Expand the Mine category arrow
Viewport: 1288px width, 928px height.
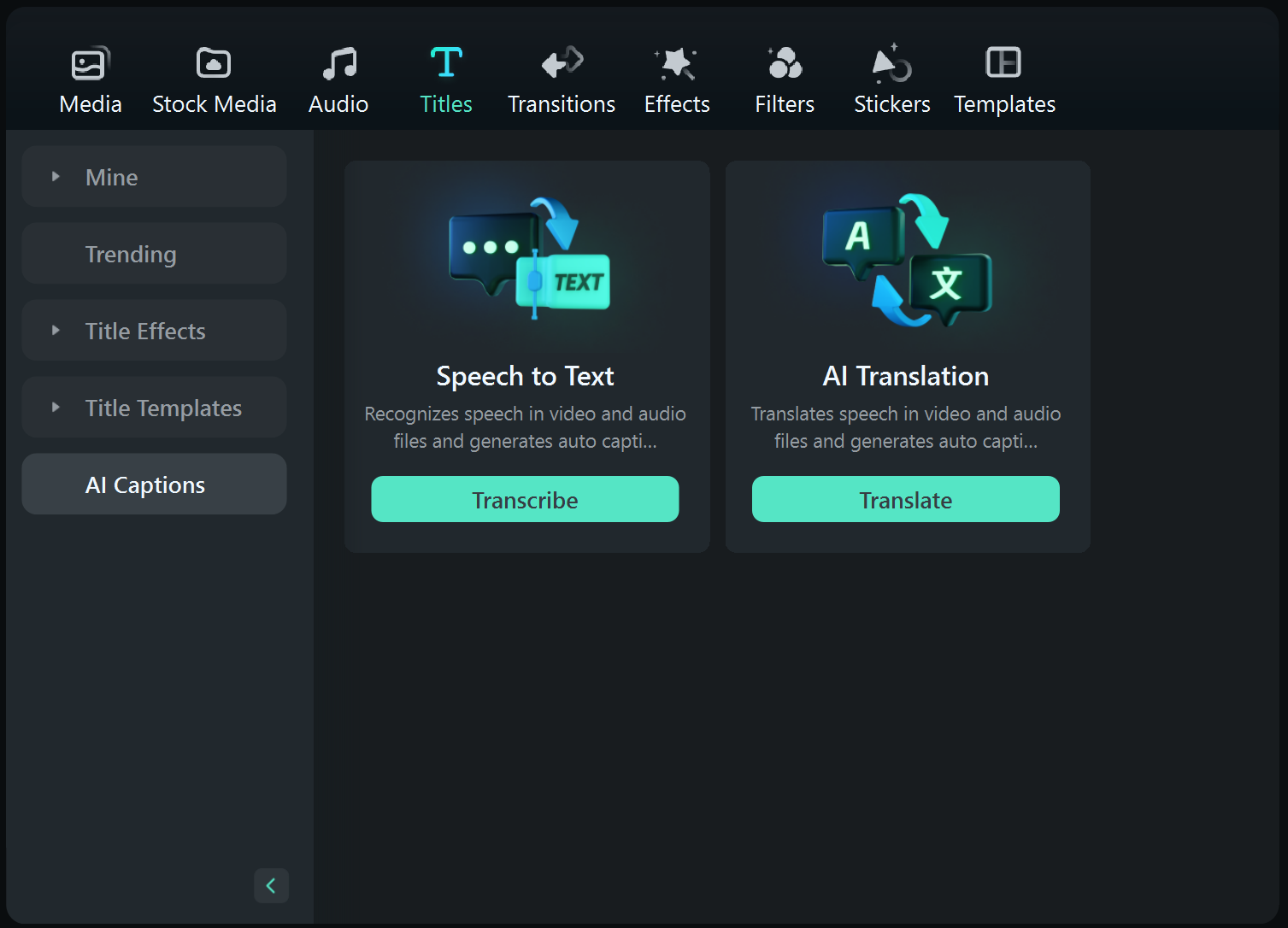coord(56,177)
